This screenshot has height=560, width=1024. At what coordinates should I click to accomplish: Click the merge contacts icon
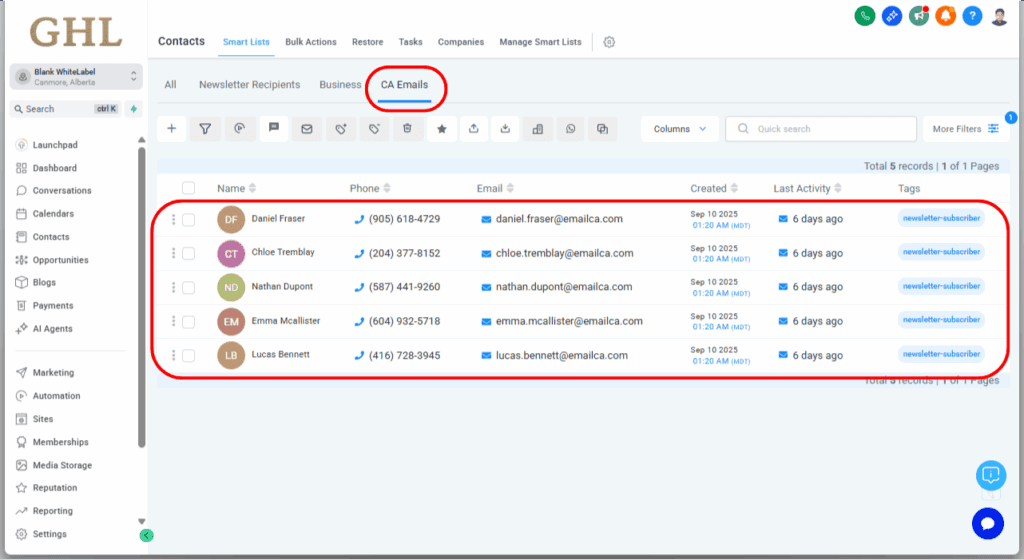[x=603, y=129]
